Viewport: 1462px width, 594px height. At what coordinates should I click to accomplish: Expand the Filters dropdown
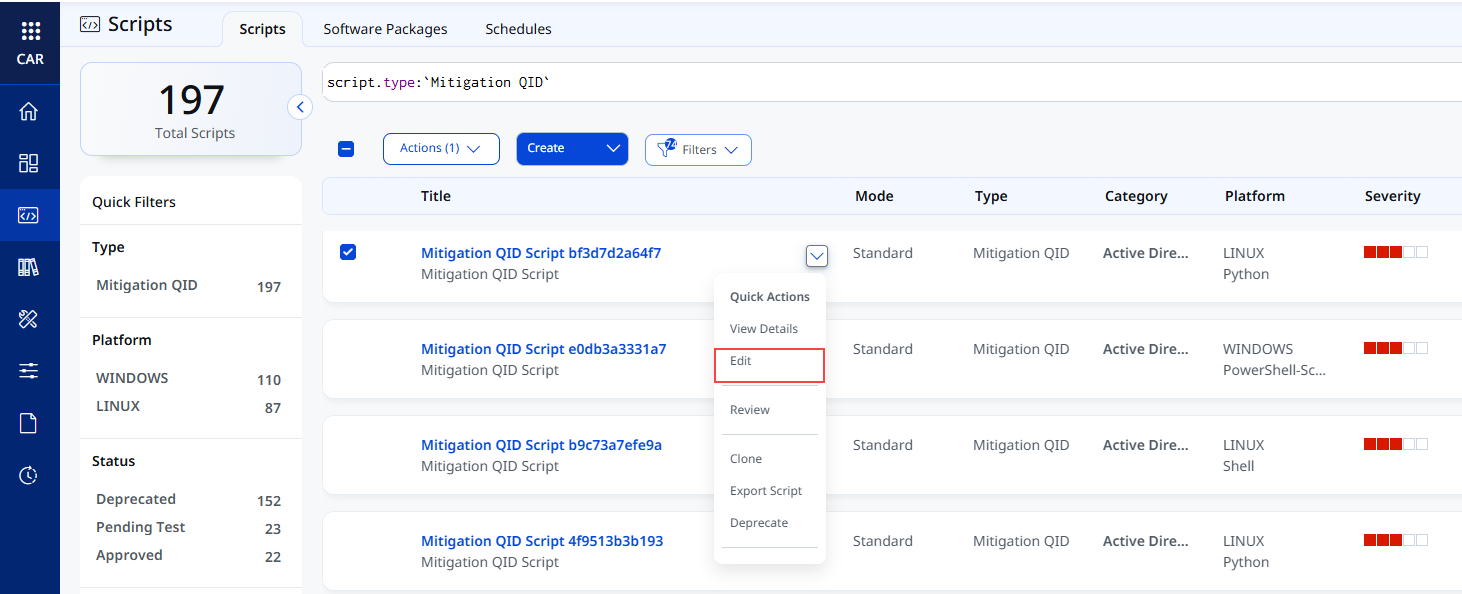coord(698,150)
